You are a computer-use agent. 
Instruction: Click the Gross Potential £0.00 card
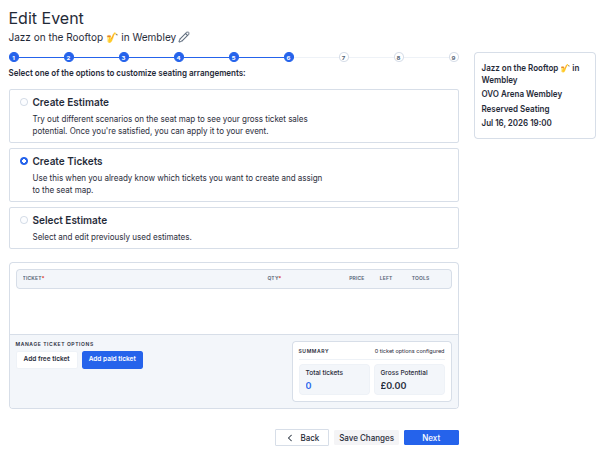tap(409, 379)
